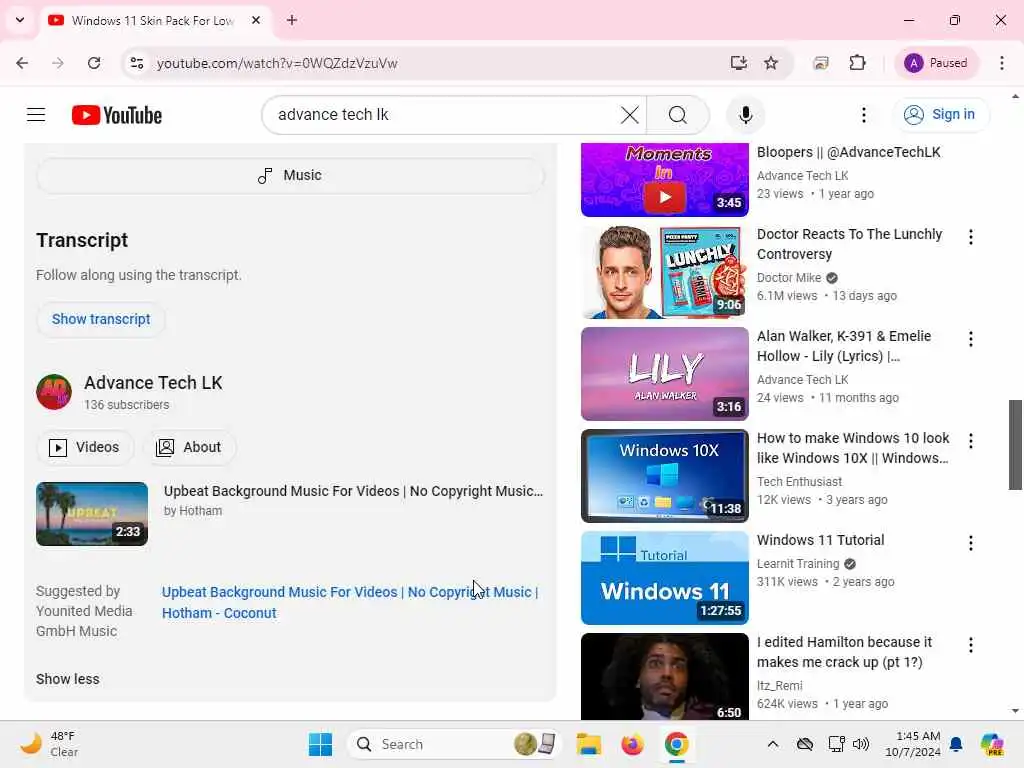1024x768 pixels.
Task: Play the Bloopers video thumbnail
Action: (x=665, y=180)
